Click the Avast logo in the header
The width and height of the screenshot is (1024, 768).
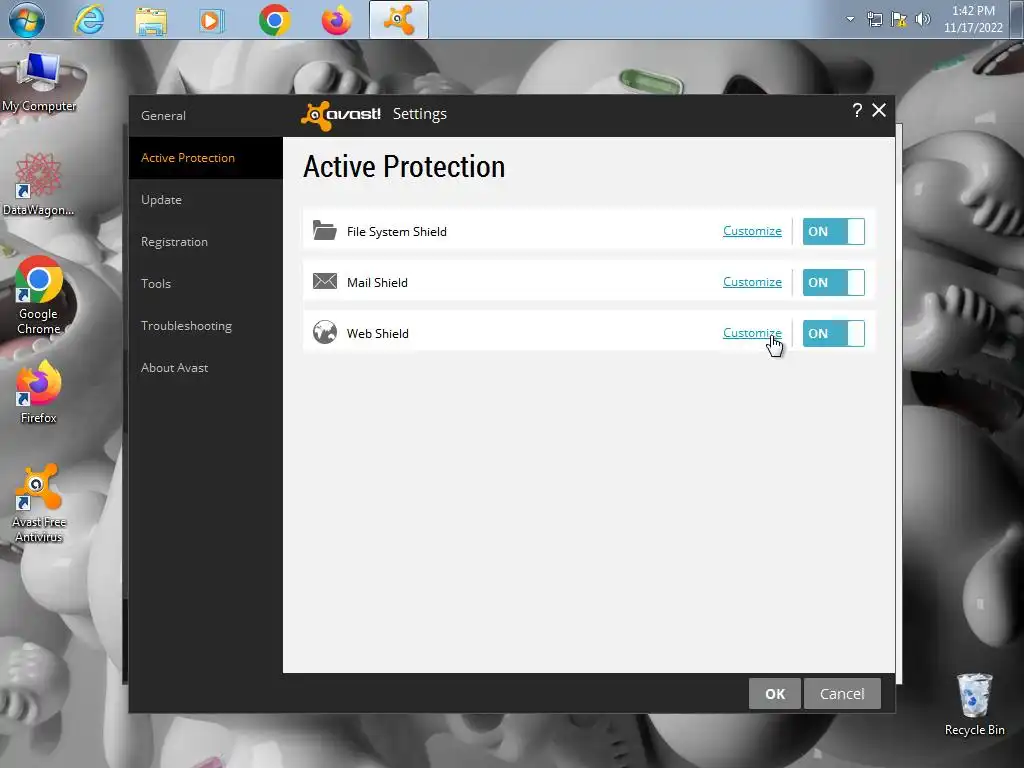pos(341,115)
